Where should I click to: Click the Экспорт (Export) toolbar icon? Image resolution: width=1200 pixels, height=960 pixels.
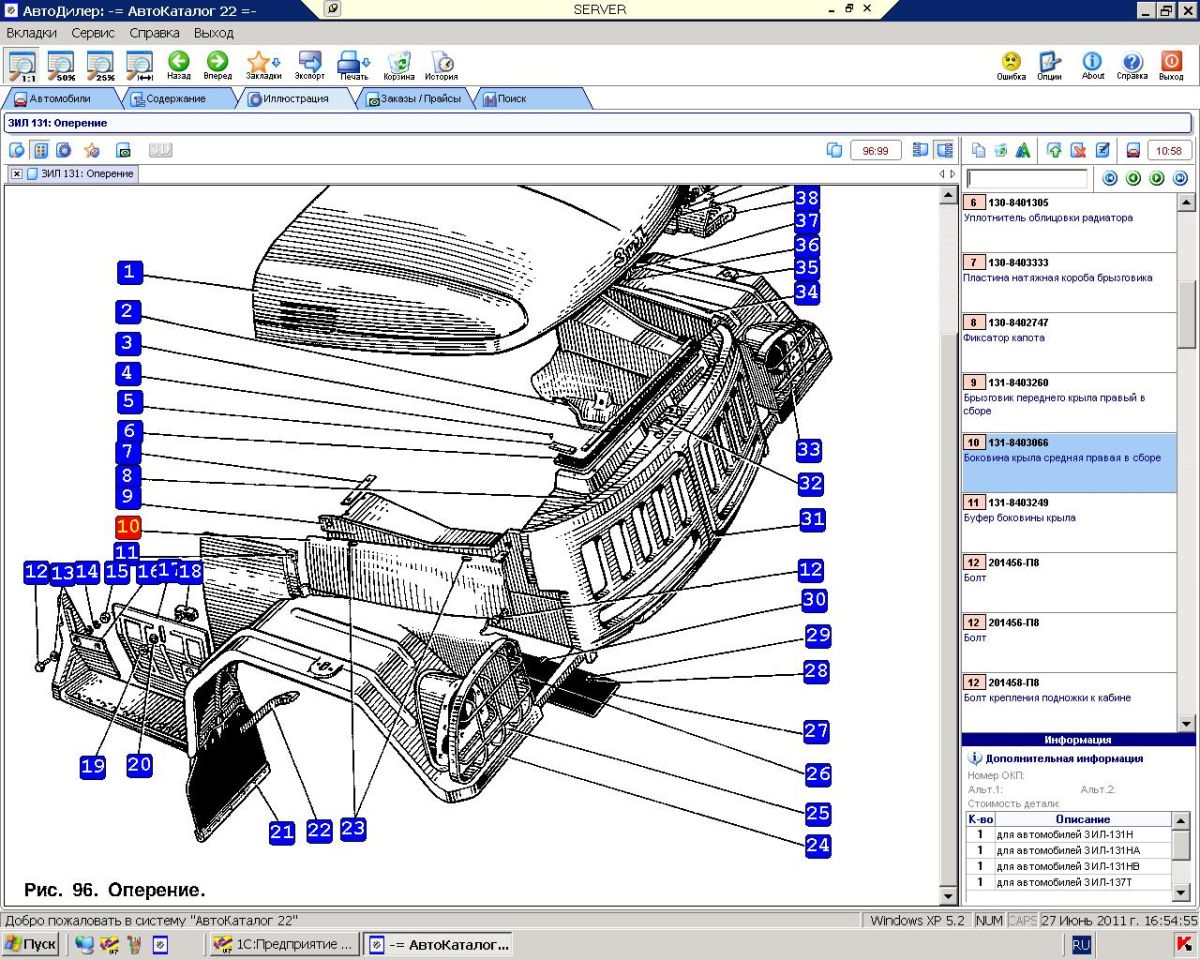pos(309,63)
